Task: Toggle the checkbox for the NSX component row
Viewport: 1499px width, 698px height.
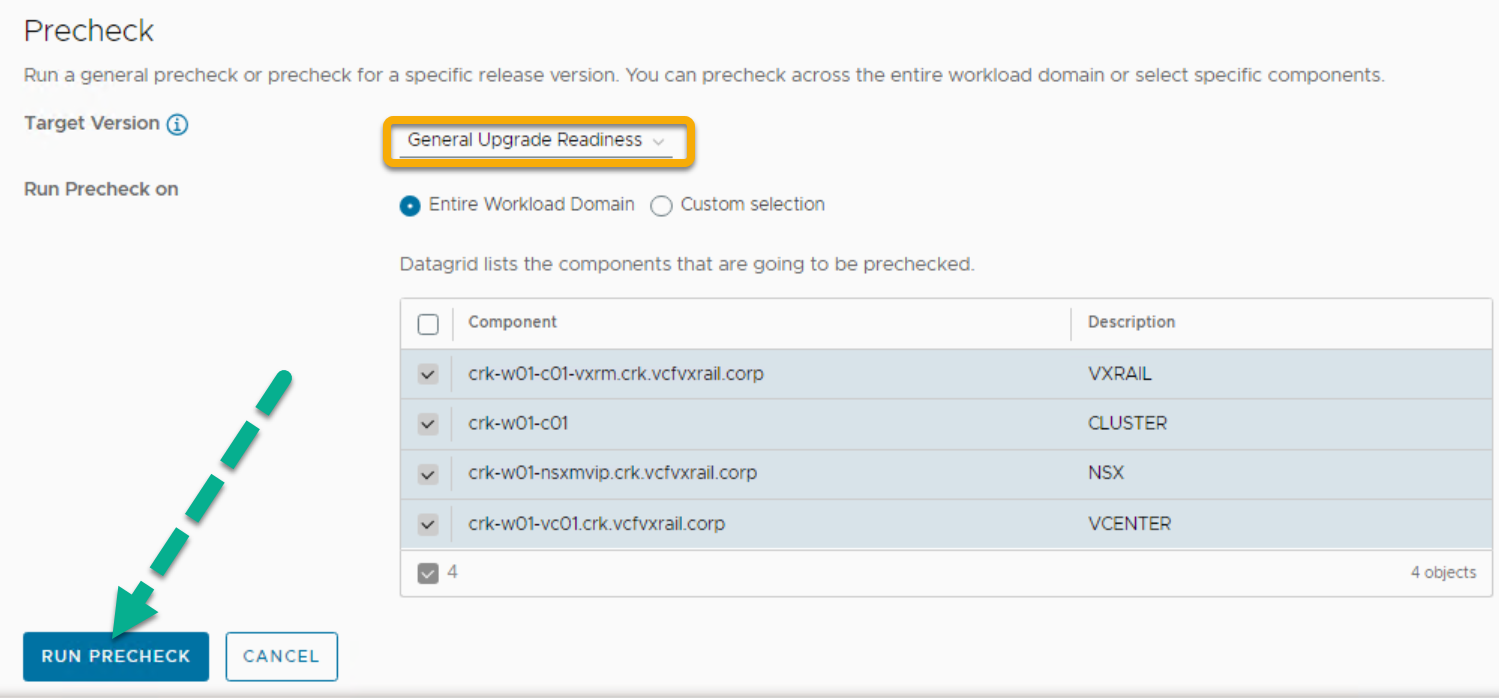Action: click(428, 474)
